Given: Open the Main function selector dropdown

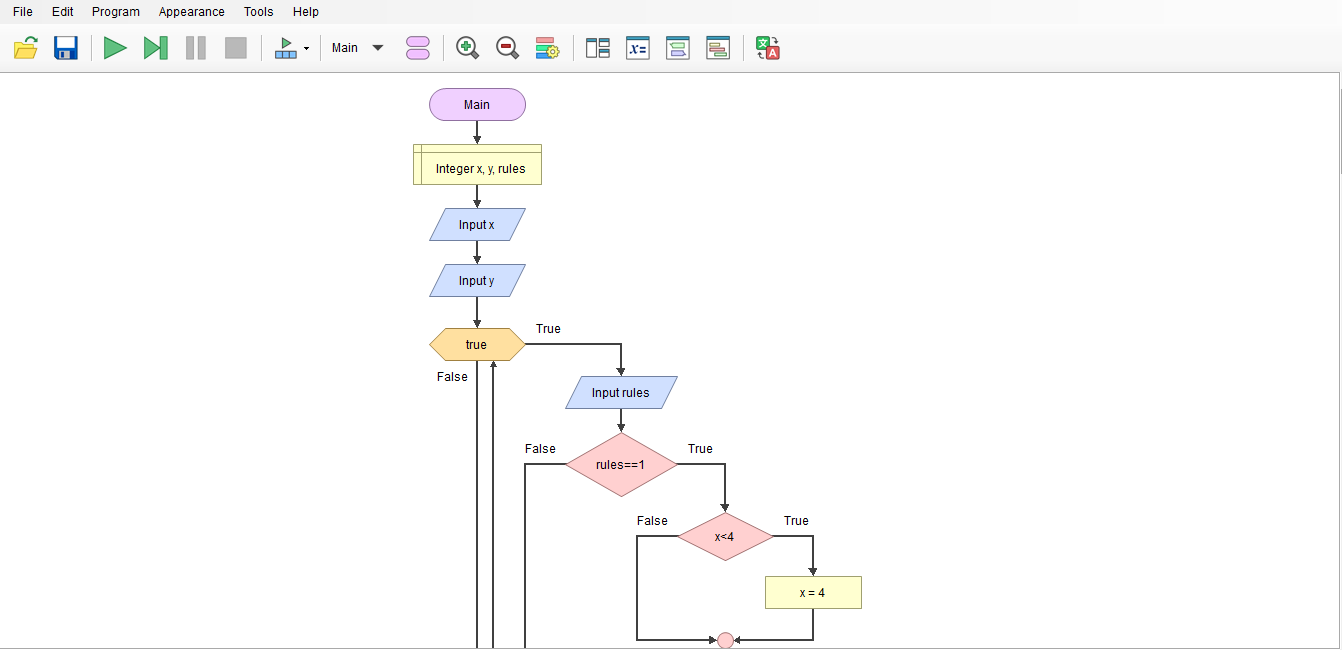Looking at the screenshot, I should pos(358,48).
